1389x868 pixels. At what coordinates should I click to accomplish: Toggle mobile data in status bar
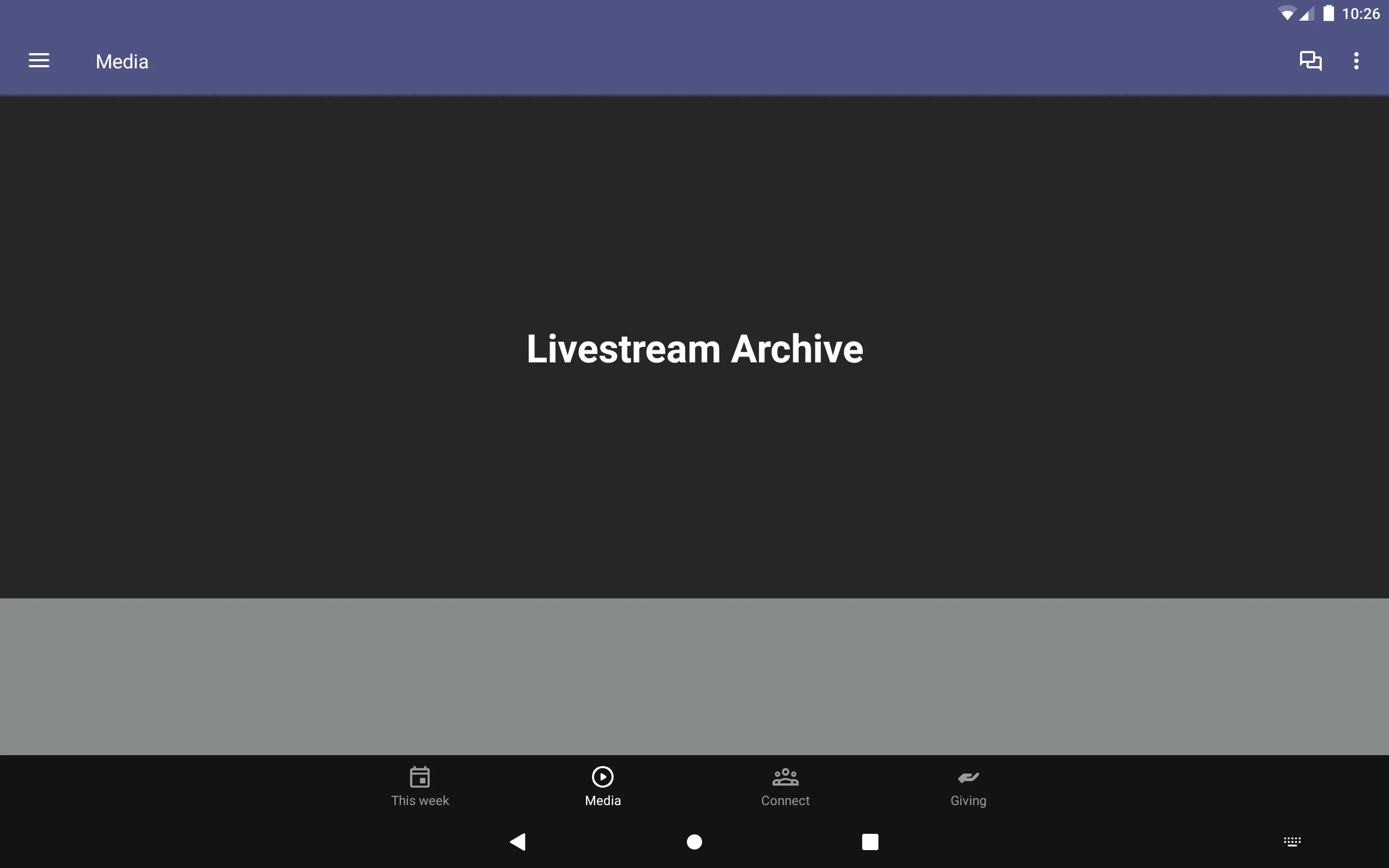click(1304, 13)
